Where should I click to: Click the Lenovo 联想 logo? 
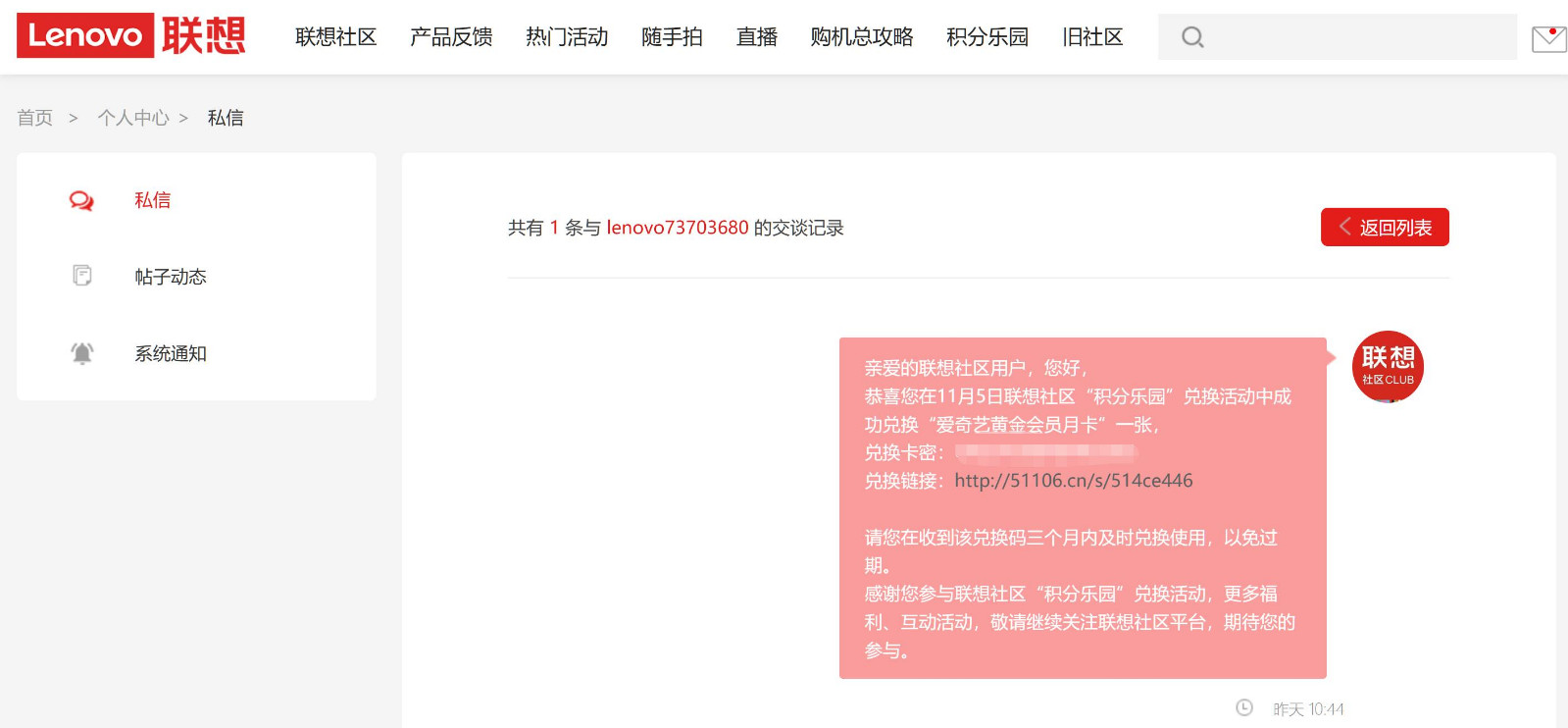tap(131, 35)
